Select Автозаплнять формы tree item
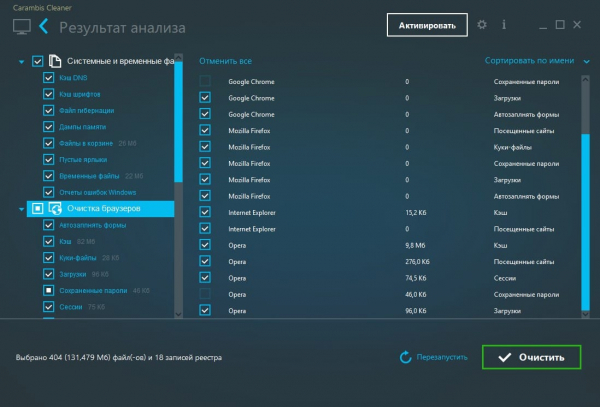The width and height of the screenshot is (600, 407). (x=93, y=225)
